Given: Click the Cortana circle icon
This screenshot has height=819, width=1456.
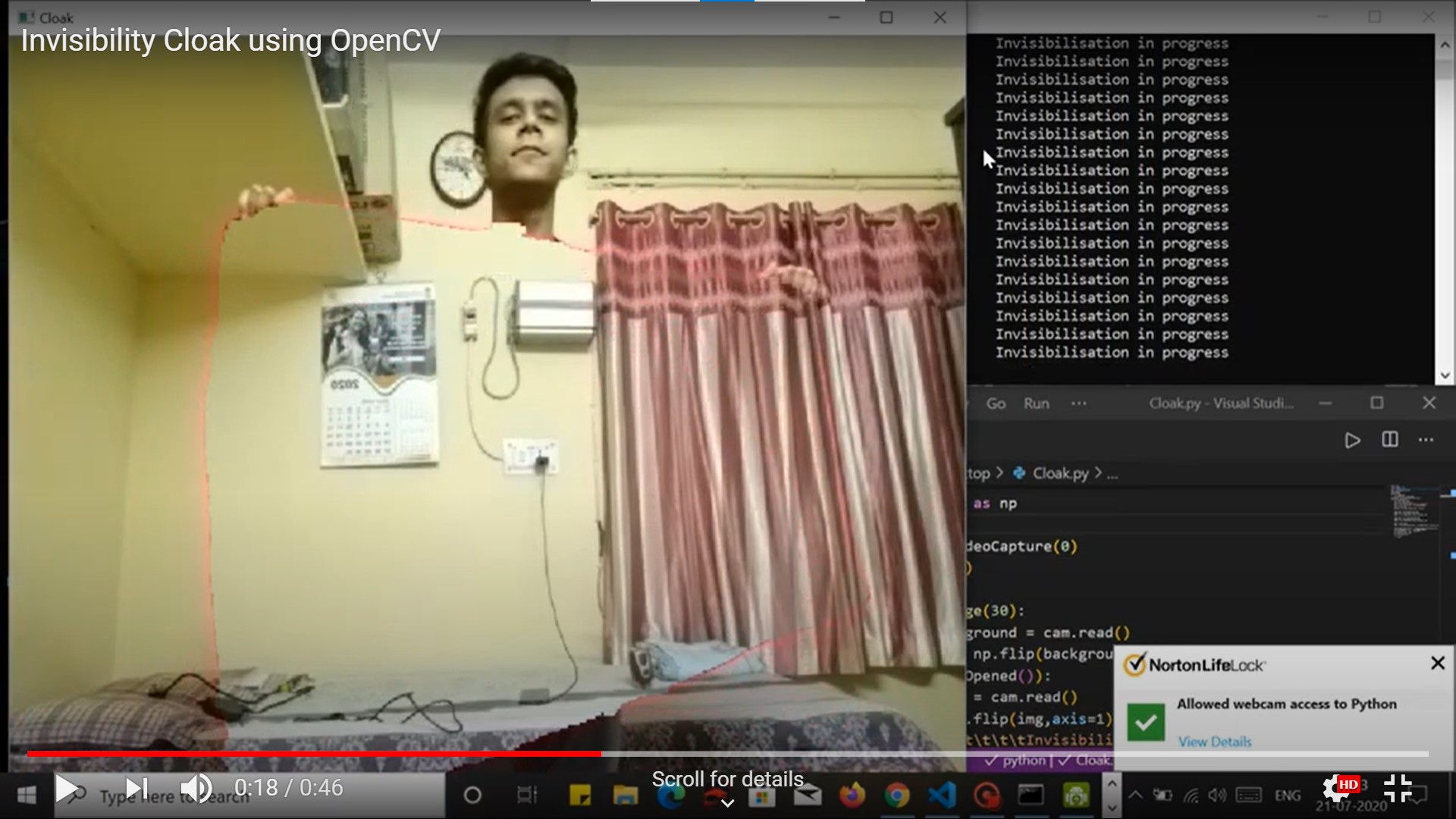Looking at the screenshot, I should point(472,795).
